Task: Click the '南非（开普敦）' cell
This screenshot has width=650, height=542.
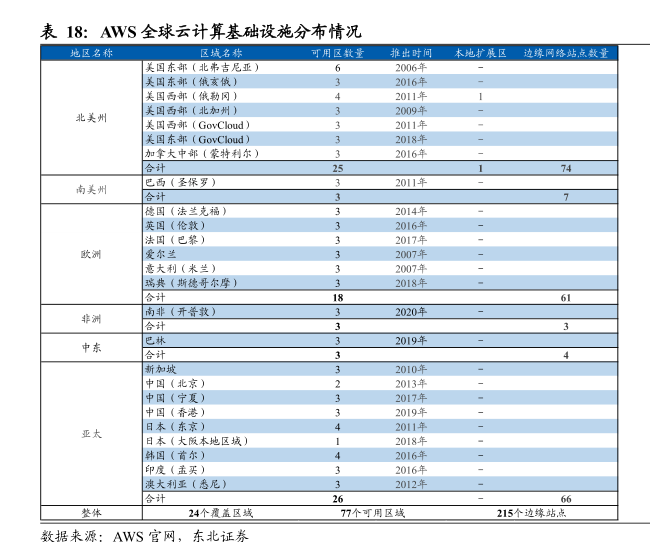Action: (181, 312)
